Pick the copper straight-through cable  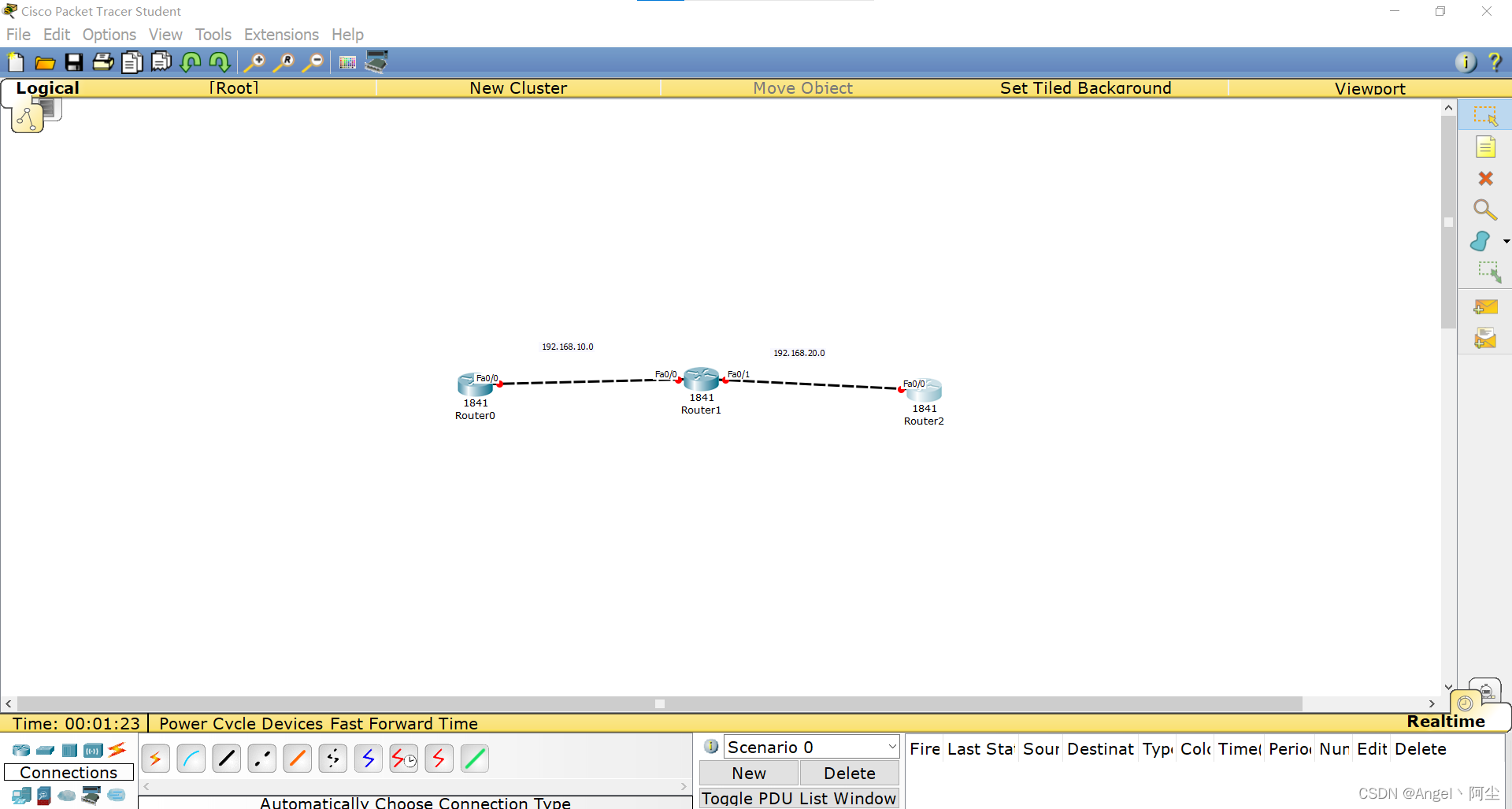pyautogui.click(x=227, y=759)
